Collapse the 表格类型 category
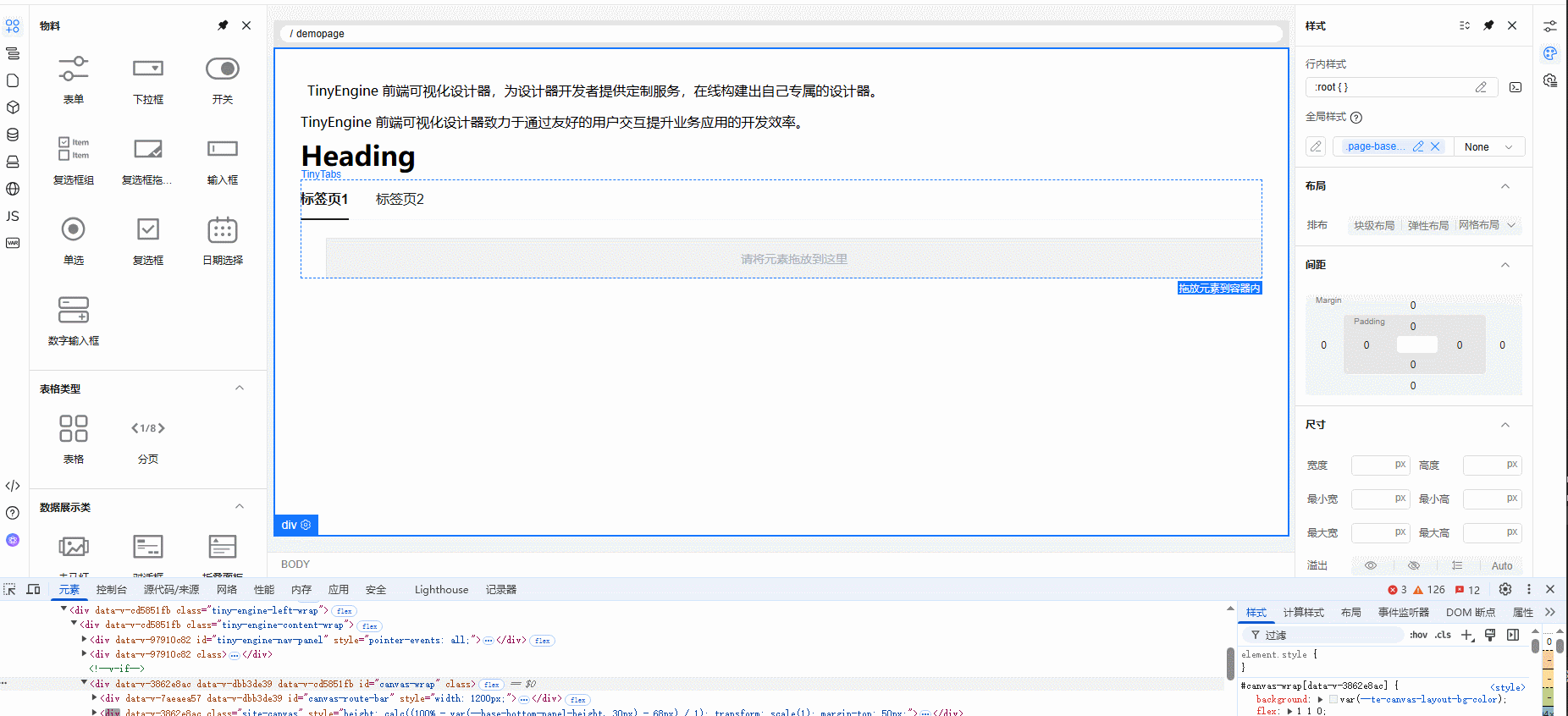 tap(240, 388)
